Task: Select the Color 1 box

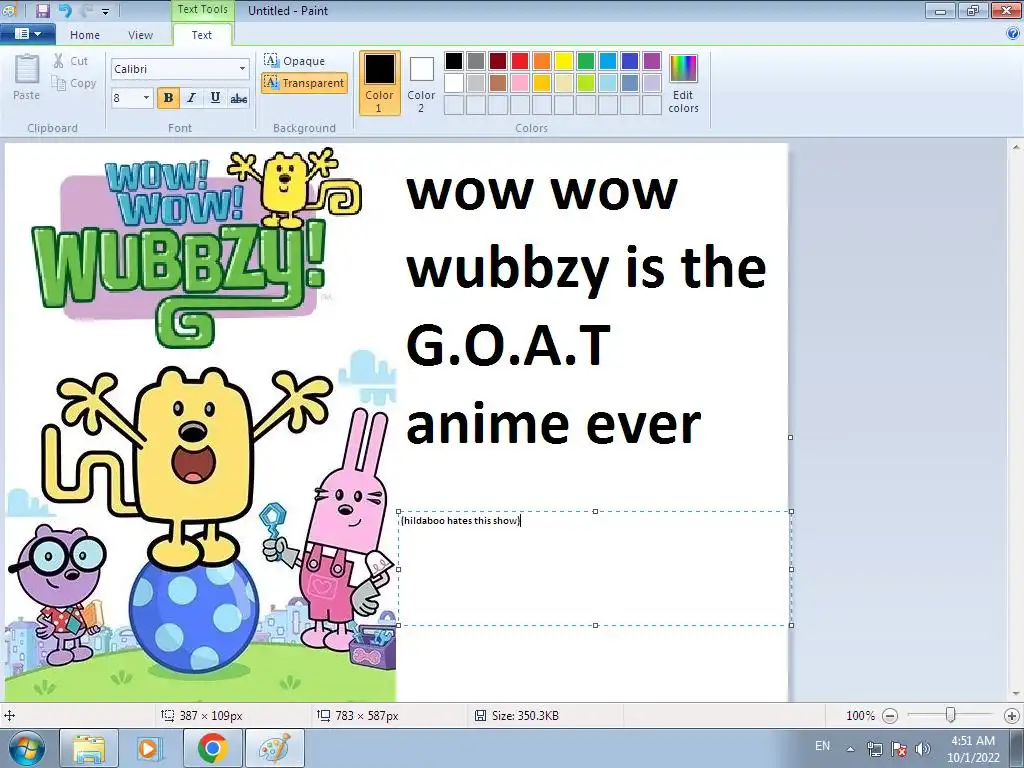Action: [x=379, y=83]
